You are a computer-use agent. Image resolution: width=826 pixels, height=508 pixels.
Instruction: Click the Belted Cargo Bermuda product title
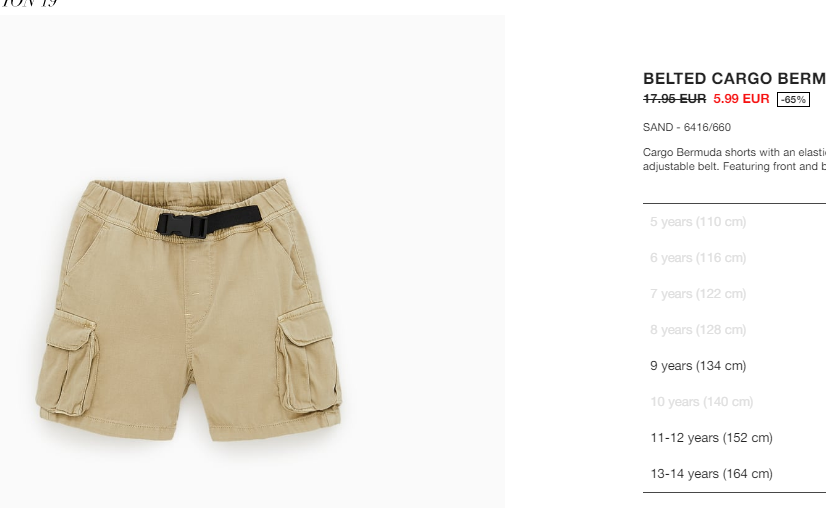coord(734,79)
